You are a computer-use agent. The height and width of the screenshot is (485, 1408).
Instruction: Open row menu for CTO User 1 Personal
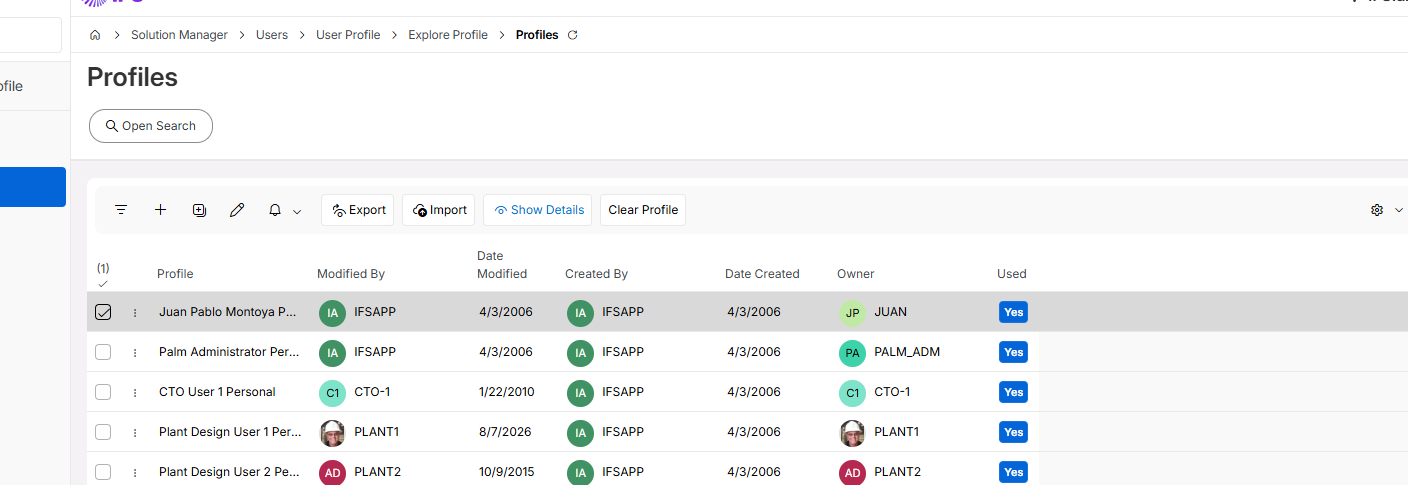tap(135, 392)
